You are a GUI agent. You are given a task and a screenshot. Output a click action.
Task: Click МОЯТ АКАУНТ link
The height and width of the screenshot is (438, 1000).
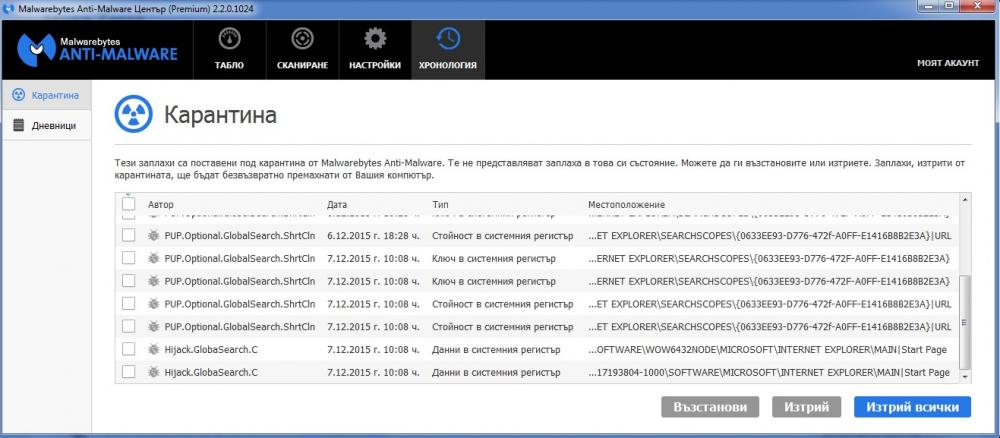pyautogui.click(x=948, y=63)
